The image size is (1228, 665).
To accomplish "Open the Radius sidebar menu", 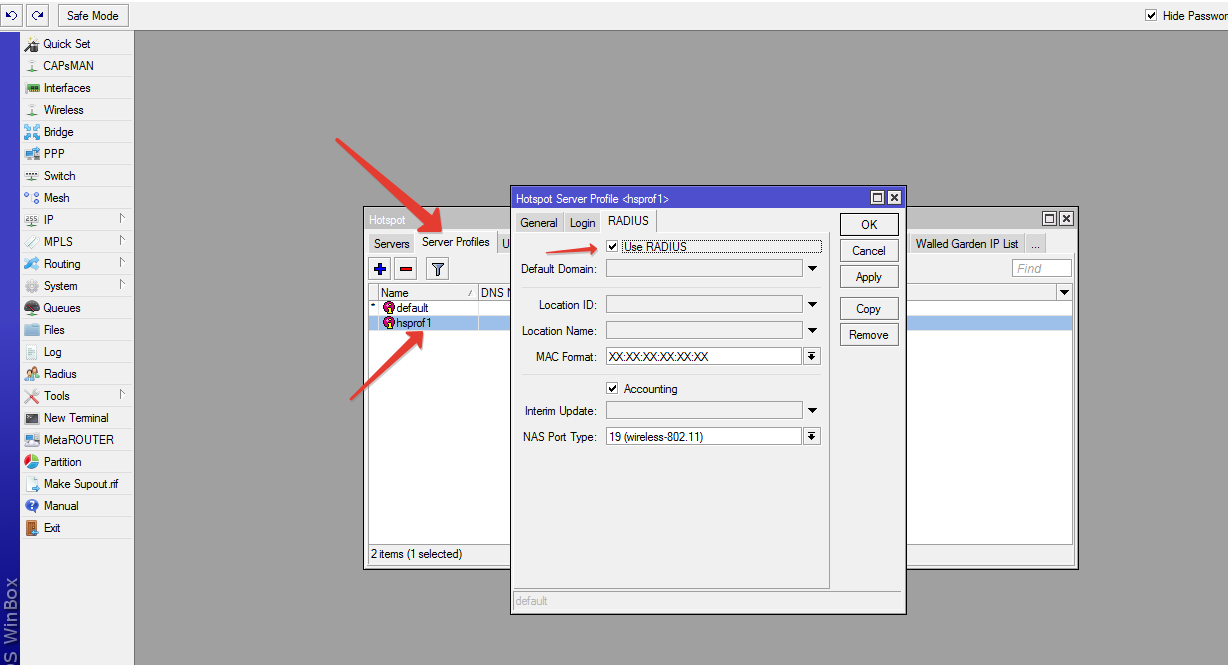I will point(60,374).
